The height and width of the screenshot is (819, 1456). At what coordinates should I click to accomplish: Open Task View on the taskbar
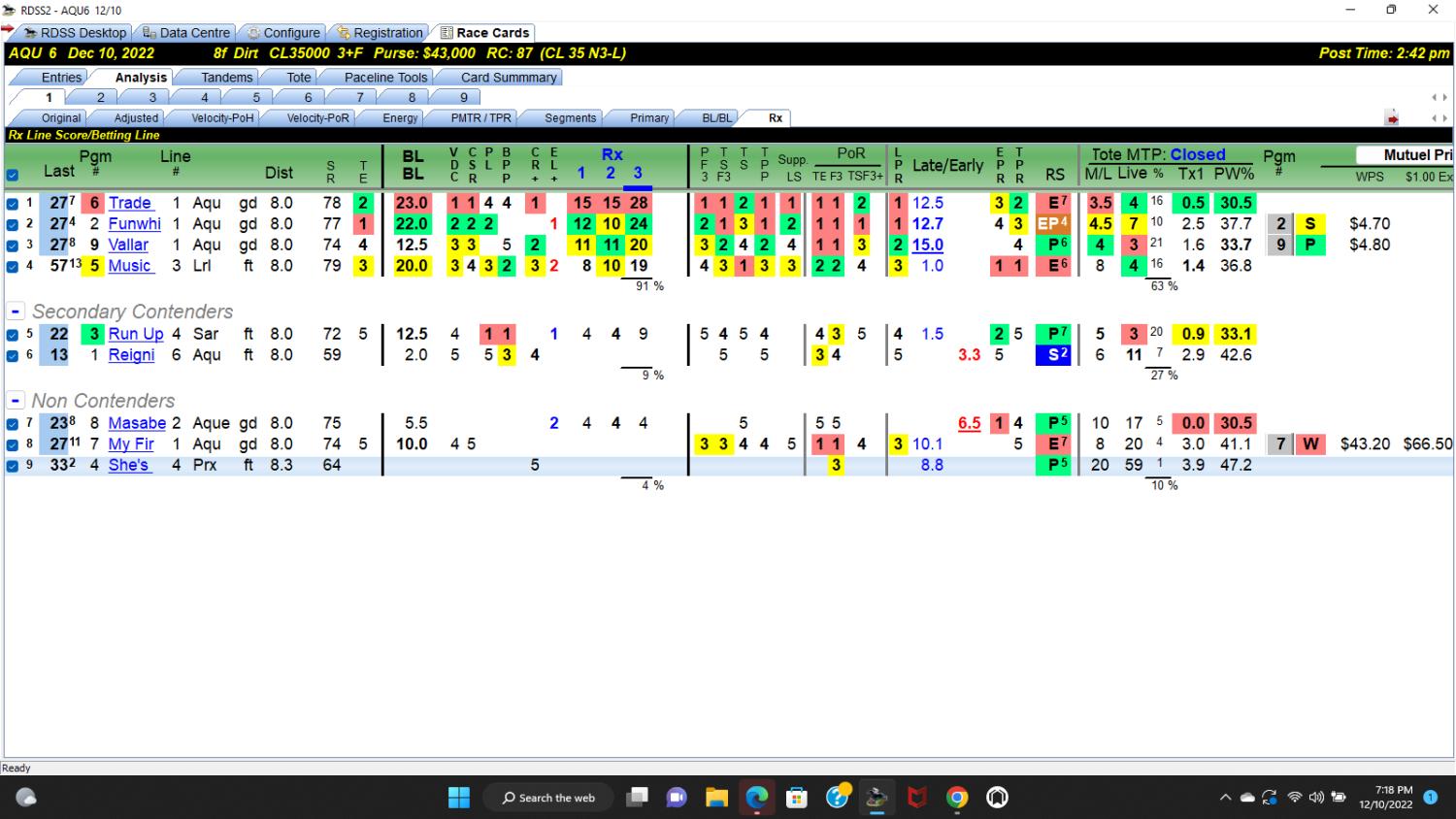coord(637,798)
